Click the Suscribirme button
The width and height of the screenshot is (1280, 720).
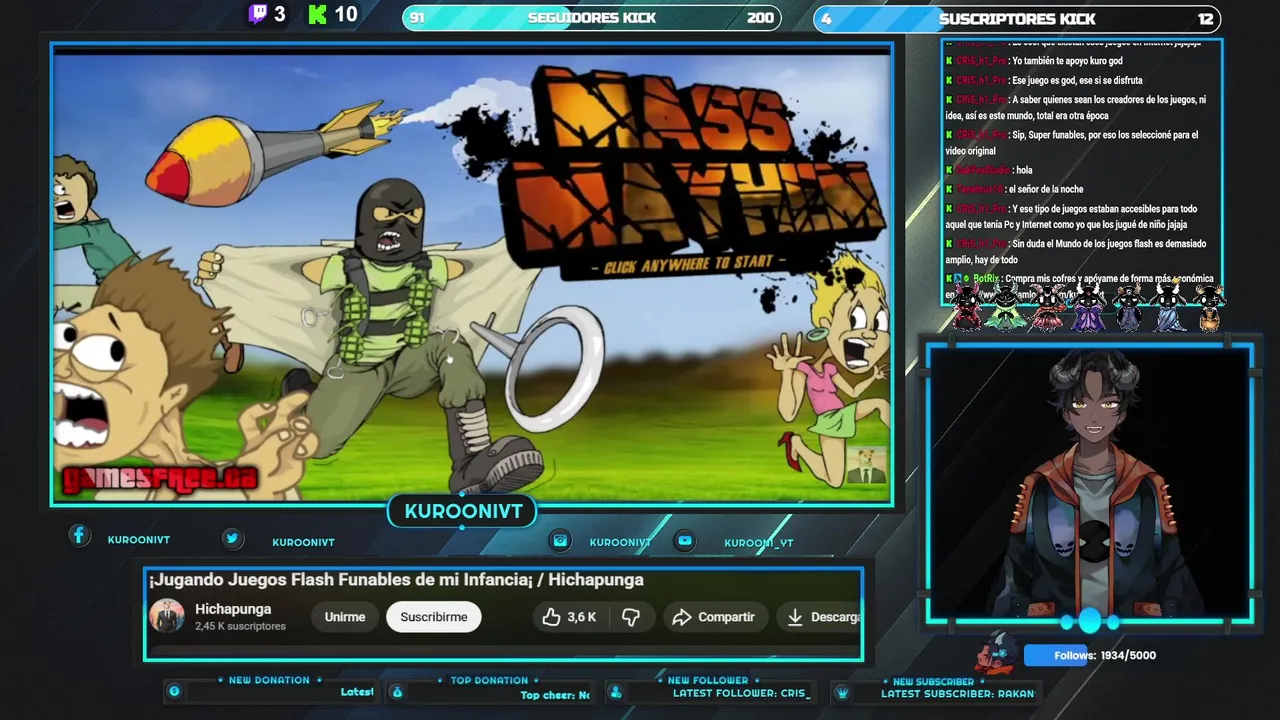click(434, 617)
